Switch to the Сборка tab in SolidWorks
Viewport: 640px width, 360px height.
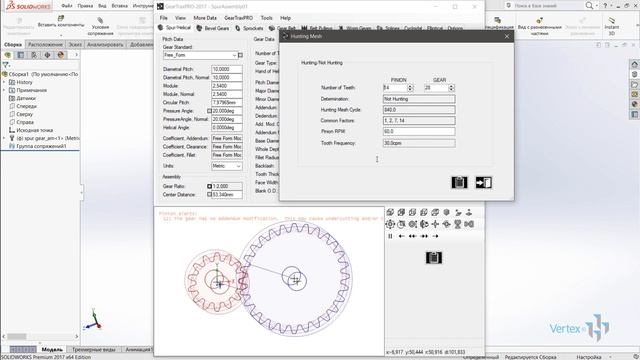coord(13,44)
